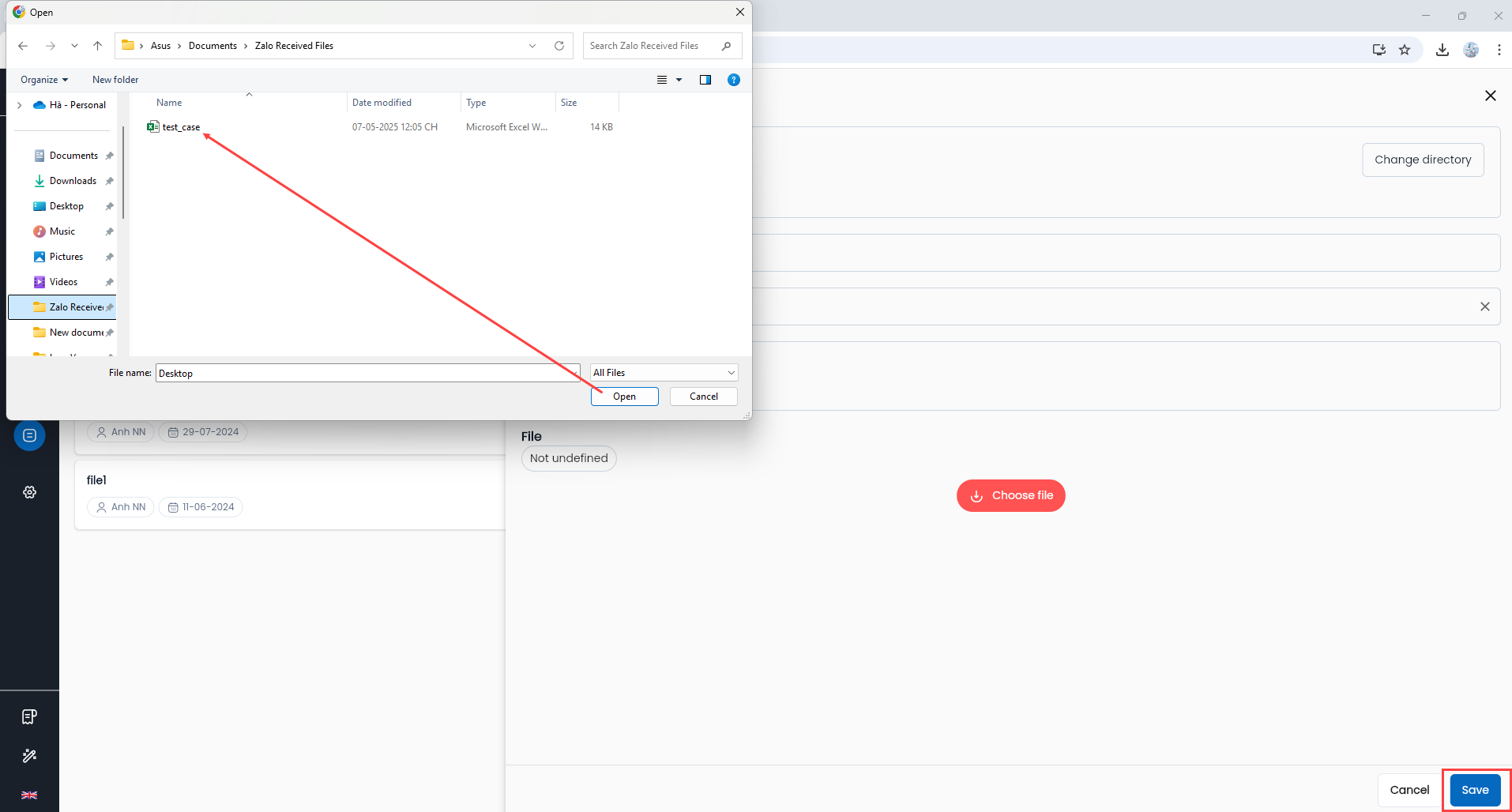Open settings gear in app sidebar

29,492
